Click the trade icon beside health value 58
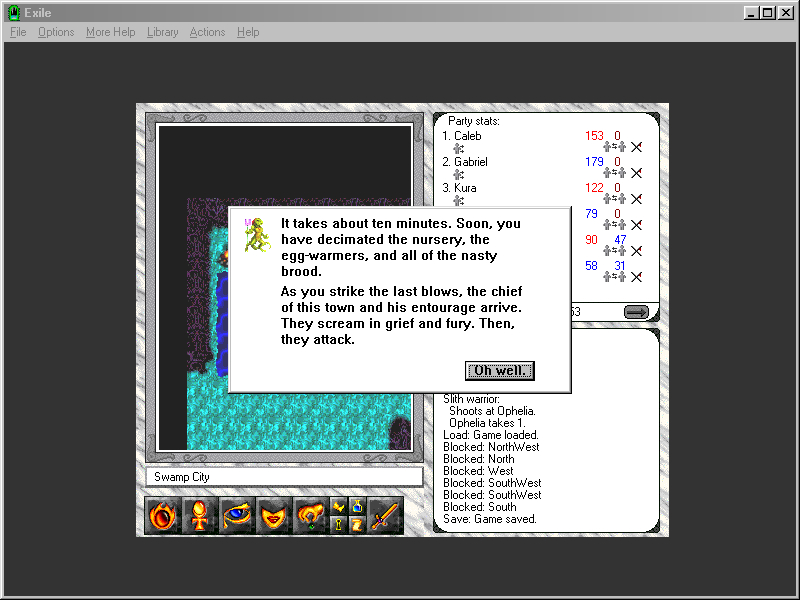This screenshot has width=800, height=600. click(x=614, y=277)
